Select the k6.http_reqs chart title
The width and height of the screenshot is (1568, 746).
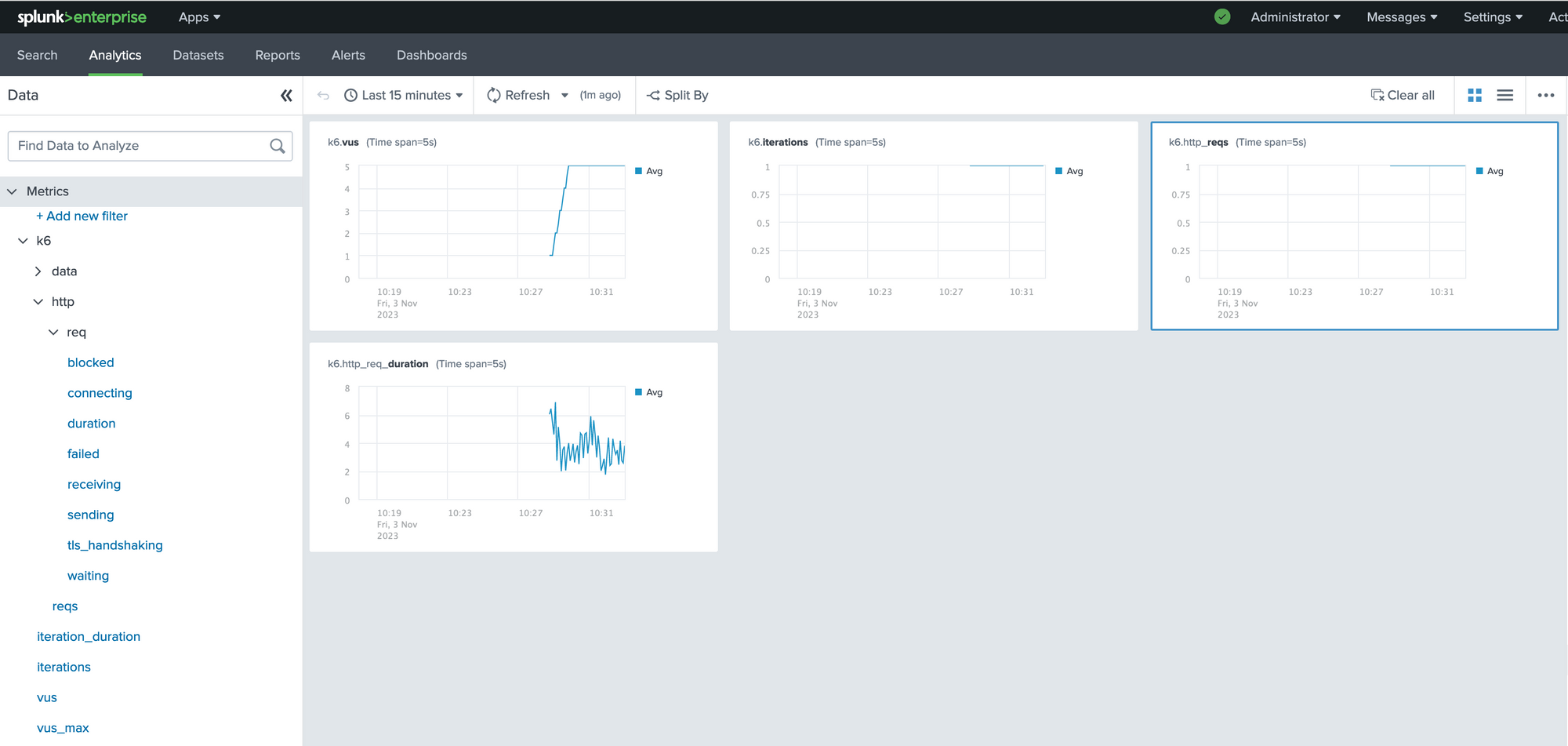coord(1198,142)
